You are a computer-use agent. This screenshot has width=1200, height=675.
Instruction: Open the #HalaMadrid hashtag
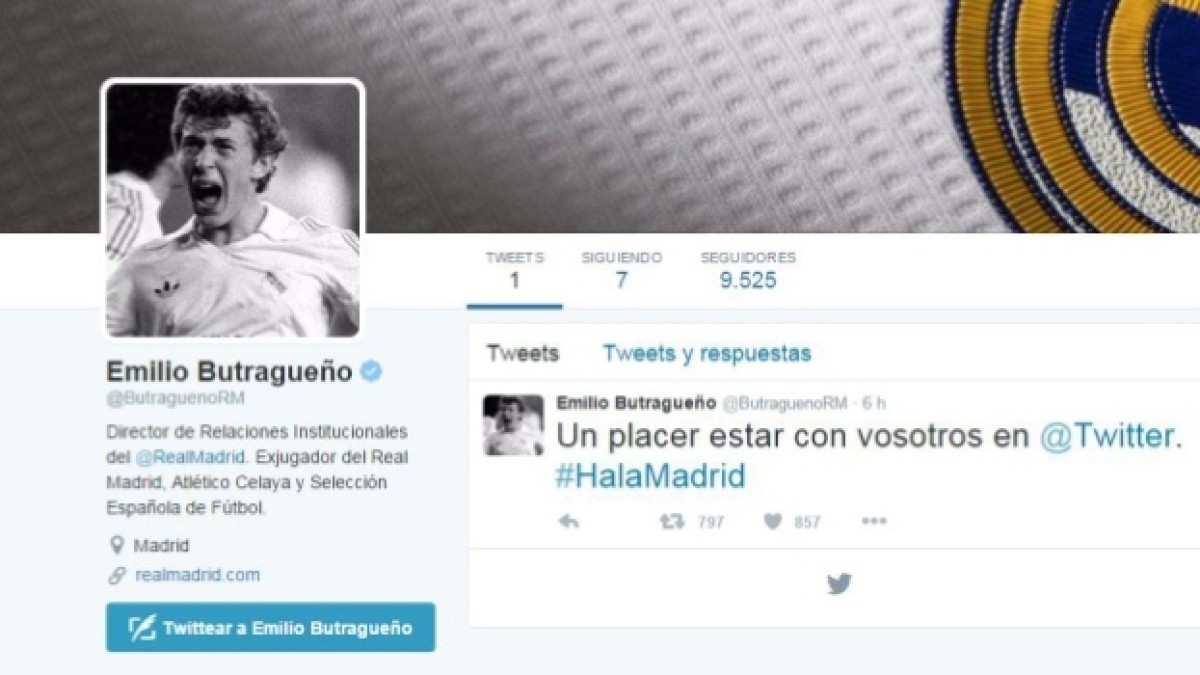(651, 475)
